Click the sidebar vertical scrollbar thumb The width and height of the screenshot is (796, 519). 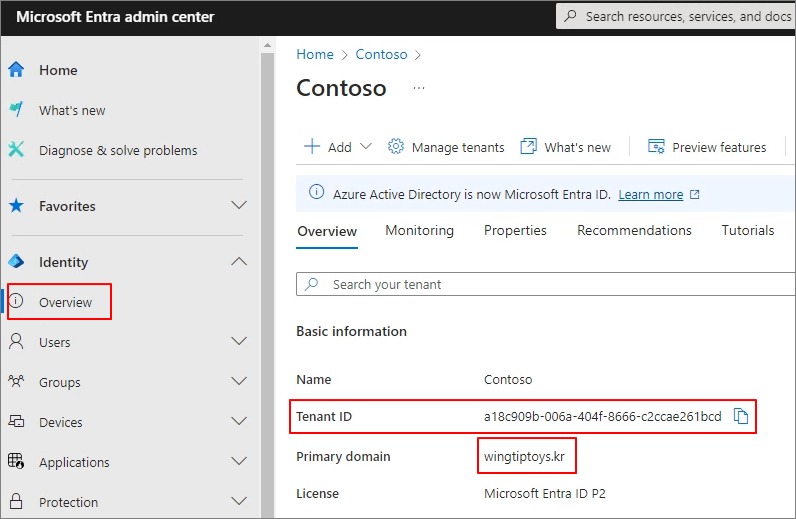pyautogui.click(x=268, y=284)
